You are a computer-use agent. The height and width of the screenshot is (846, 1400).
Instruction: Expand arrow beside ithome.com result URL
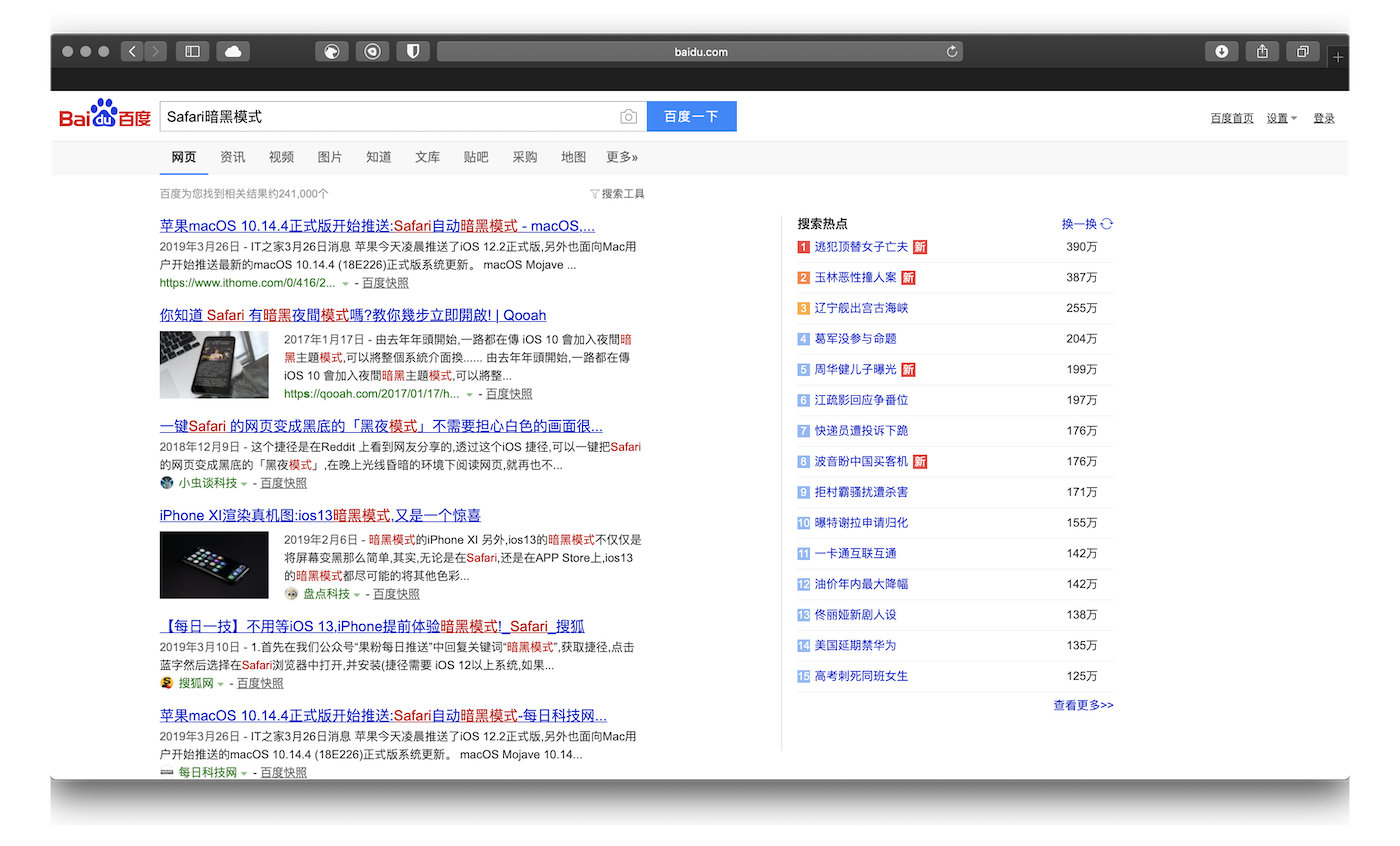pos(346,284)
